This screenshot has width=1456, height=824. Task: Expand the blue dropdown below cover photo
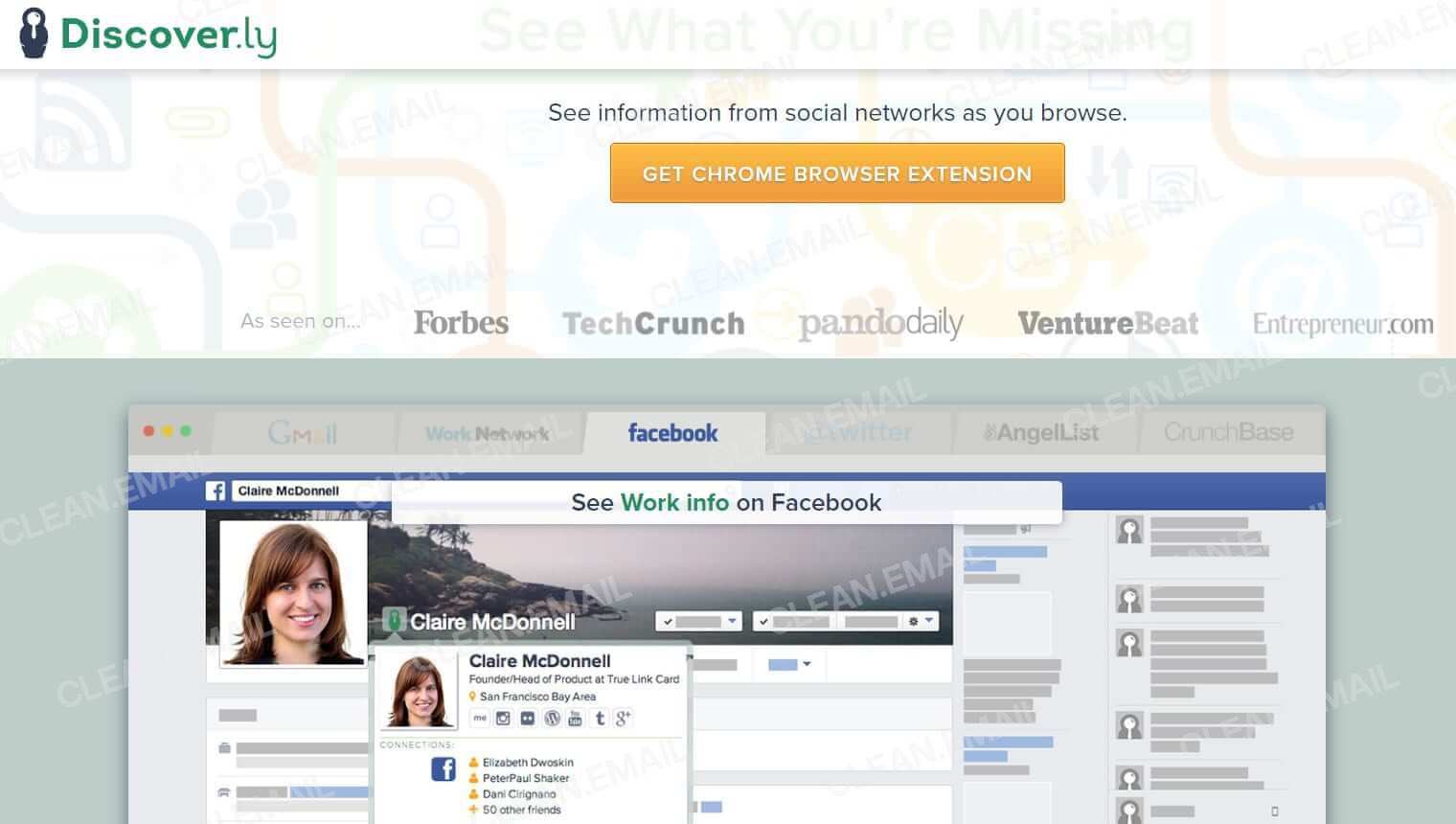[x=789, y=664]
